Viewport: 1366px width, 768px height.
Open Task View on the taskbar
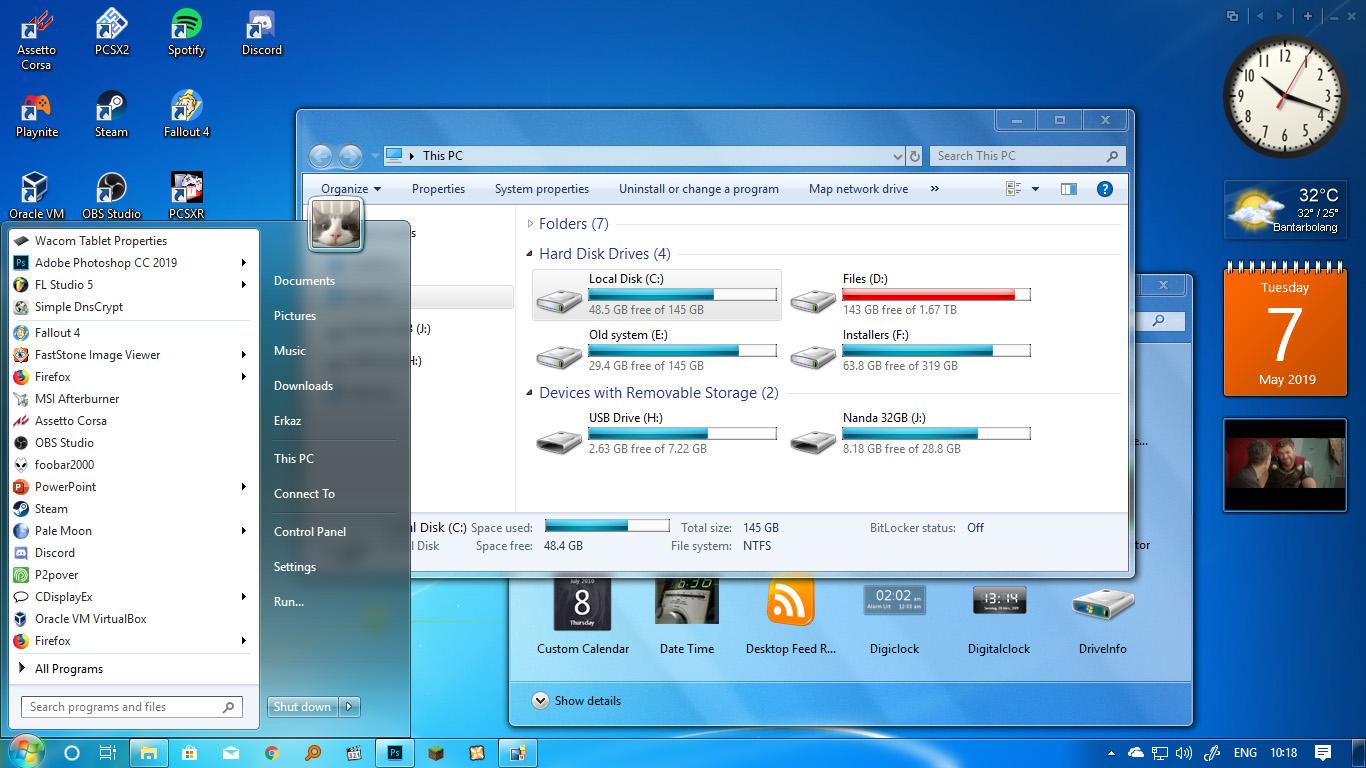[x=108, y=753]
